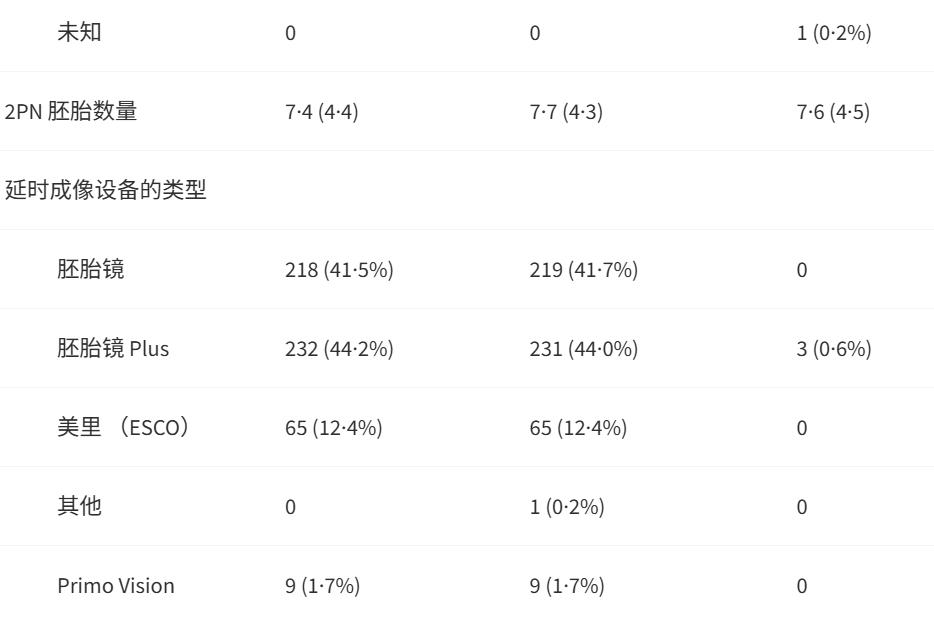Select the 2PN 胚胎数量 row label
The height and width of the screenshot is (621, 934).
click(x=71, y=111)
